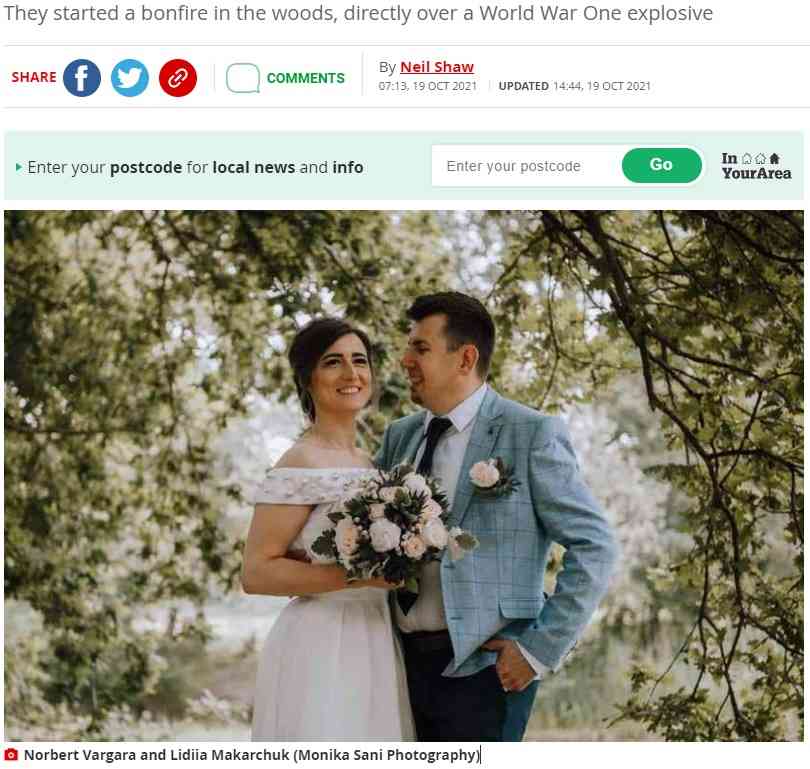The image size is (810, 769).
Task: Click the green arrow beside postcode prompt
Action: (19, 167)
